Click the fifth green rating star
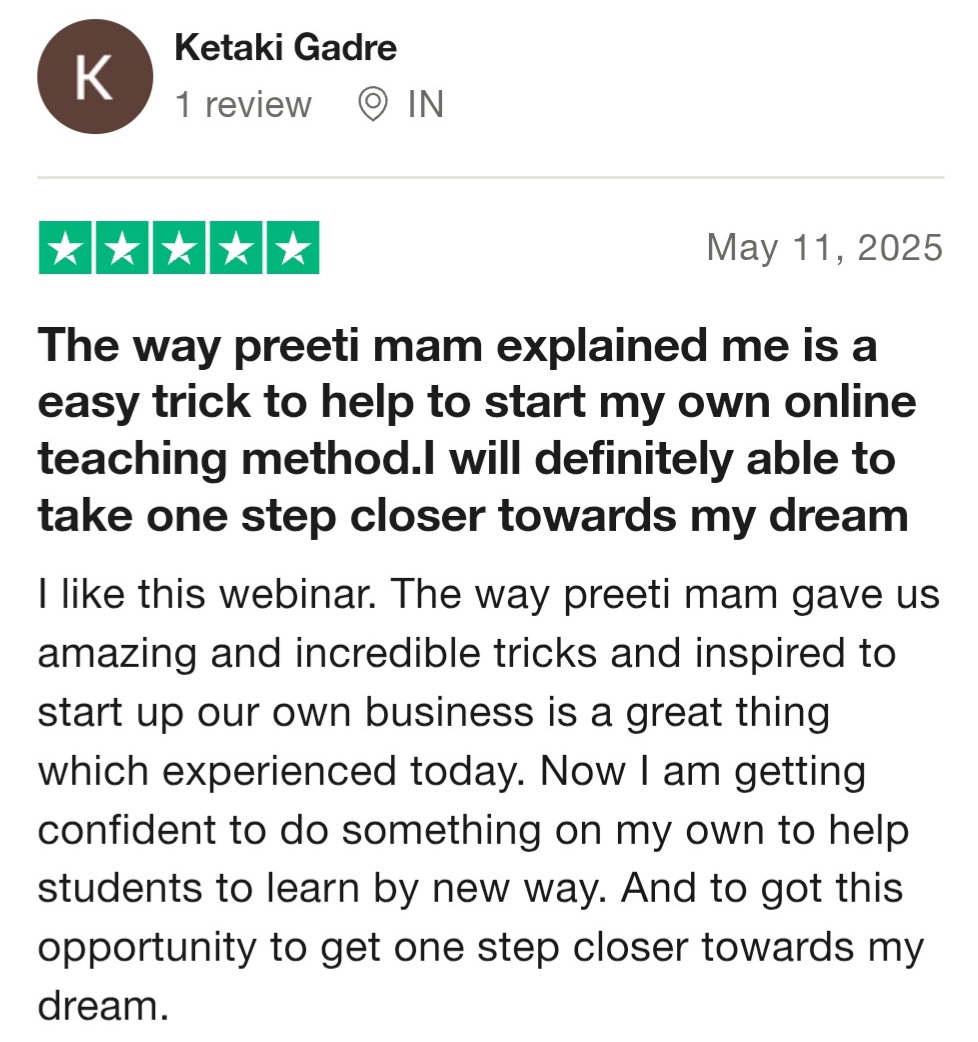The height and width of the screenshot is (1042, 978). (293, 248)
